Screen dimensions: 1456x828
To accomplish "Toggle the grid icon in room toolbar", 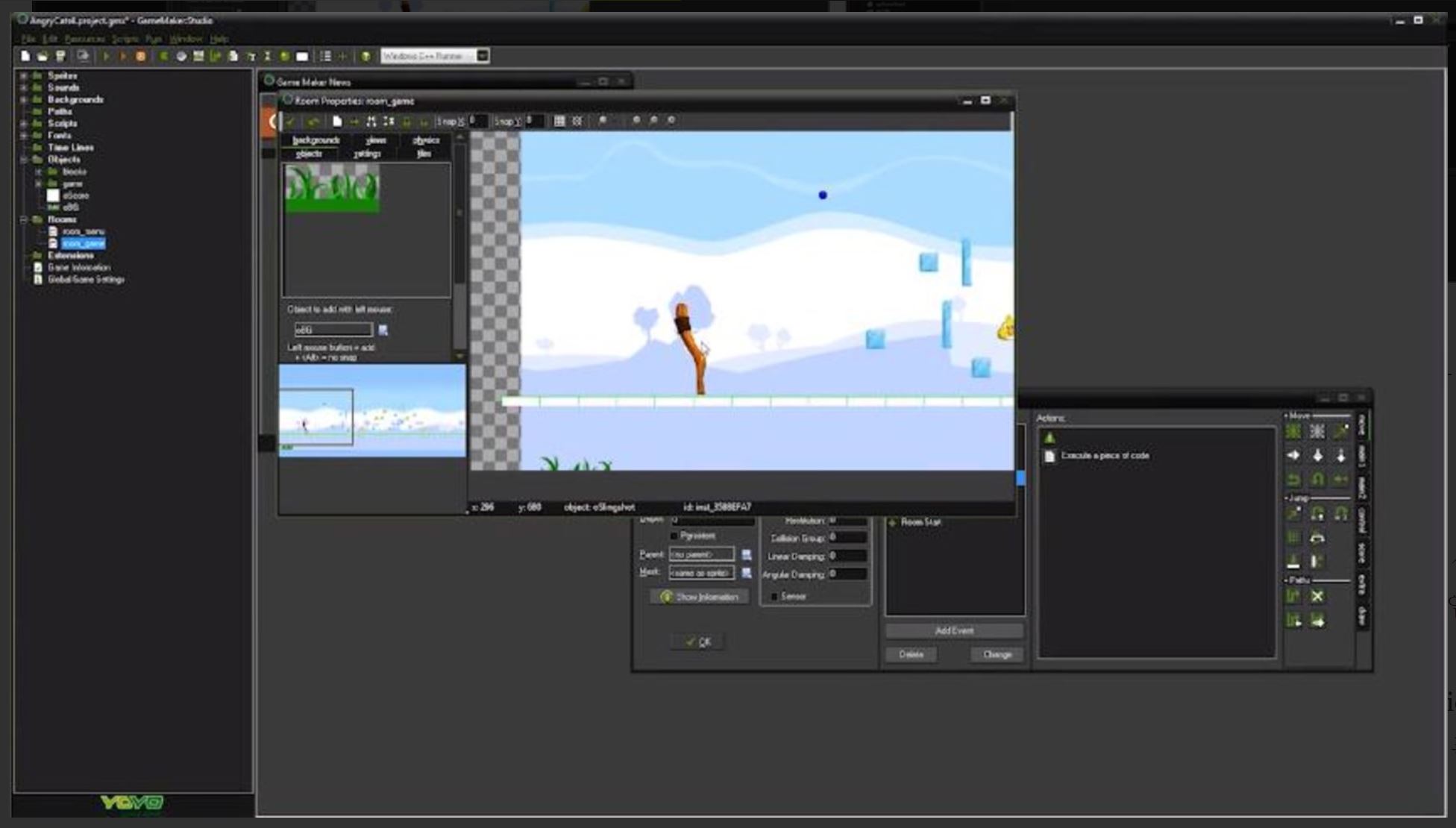I will tap(559, 121).
